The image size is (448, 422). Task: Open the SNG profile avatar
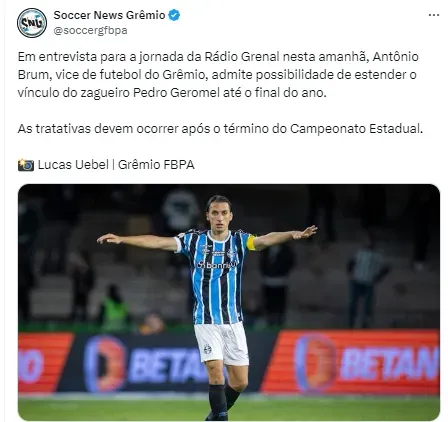(x=32, y=23)
